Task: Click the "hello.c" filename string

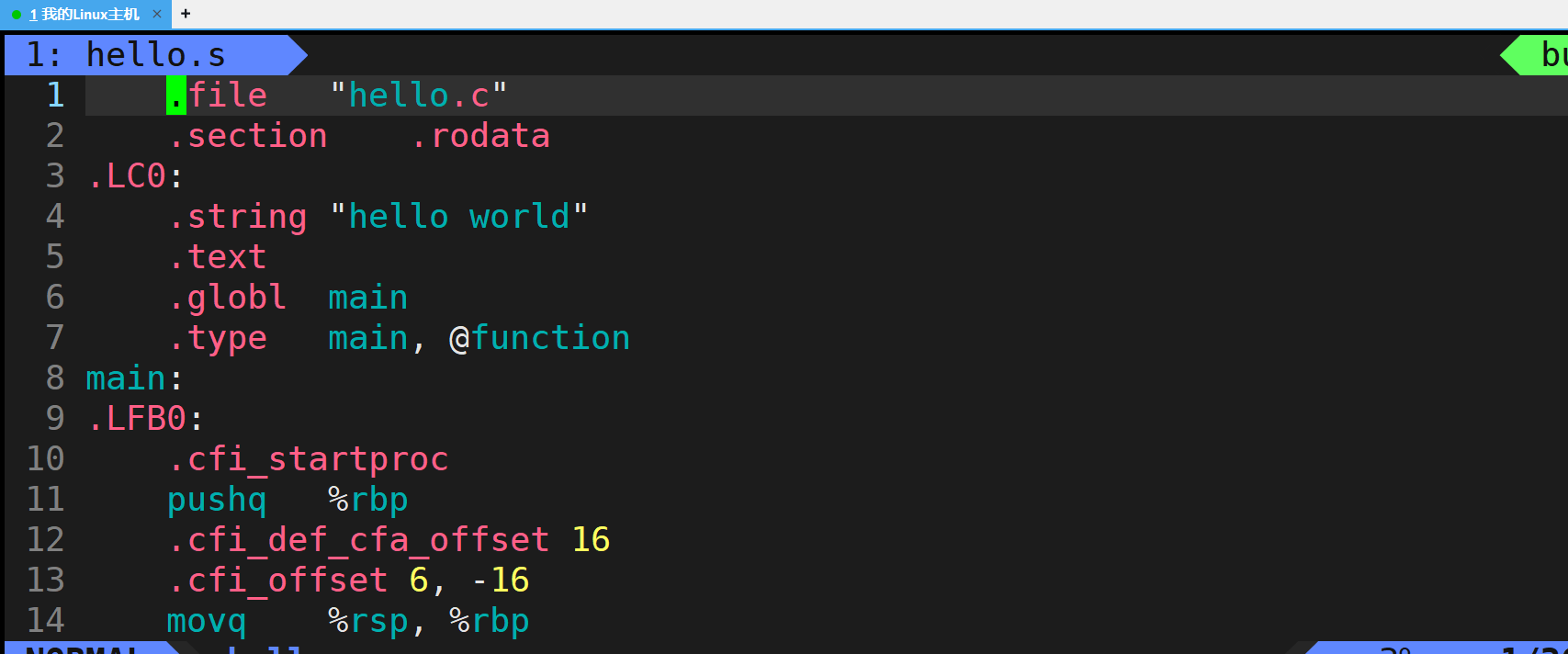Action: point(419,96)
